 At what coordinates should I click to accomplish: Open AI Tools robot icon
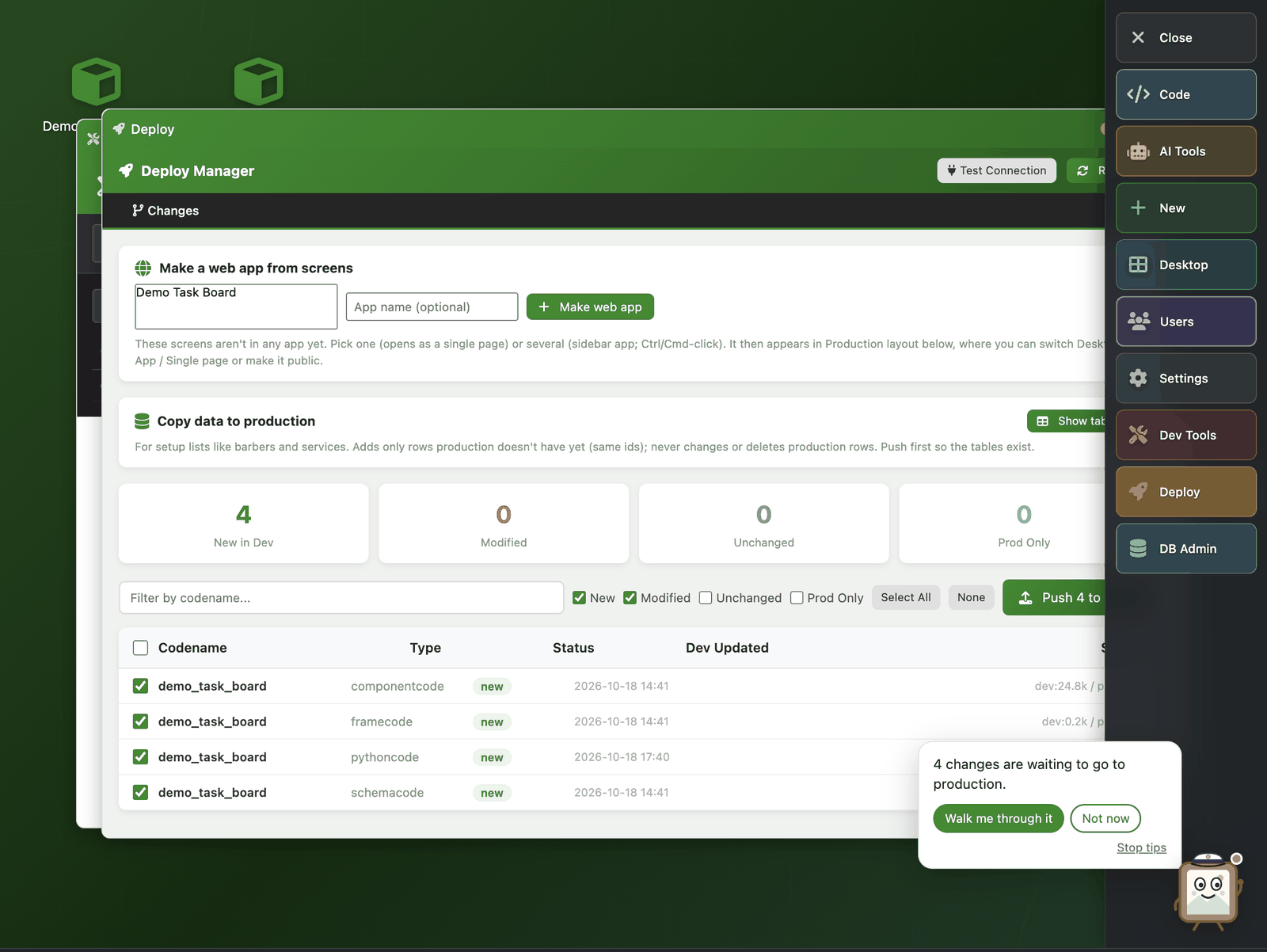(1138, 151)
